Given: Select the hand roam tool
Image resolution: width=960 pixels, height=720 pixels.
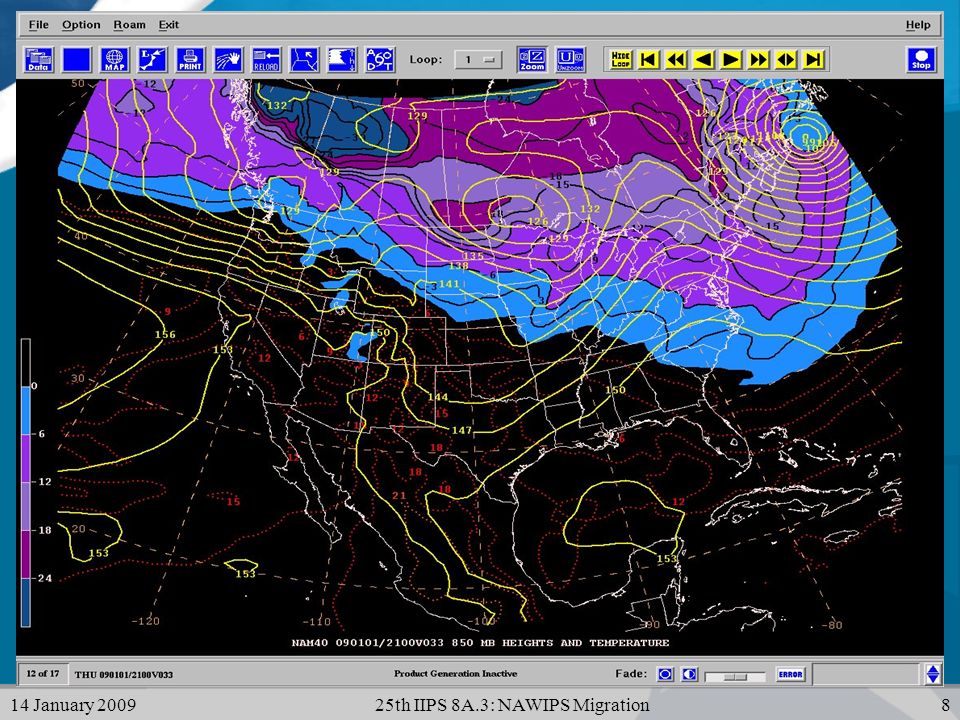Looking at the screenshot, I should click(x=228, y=60).
